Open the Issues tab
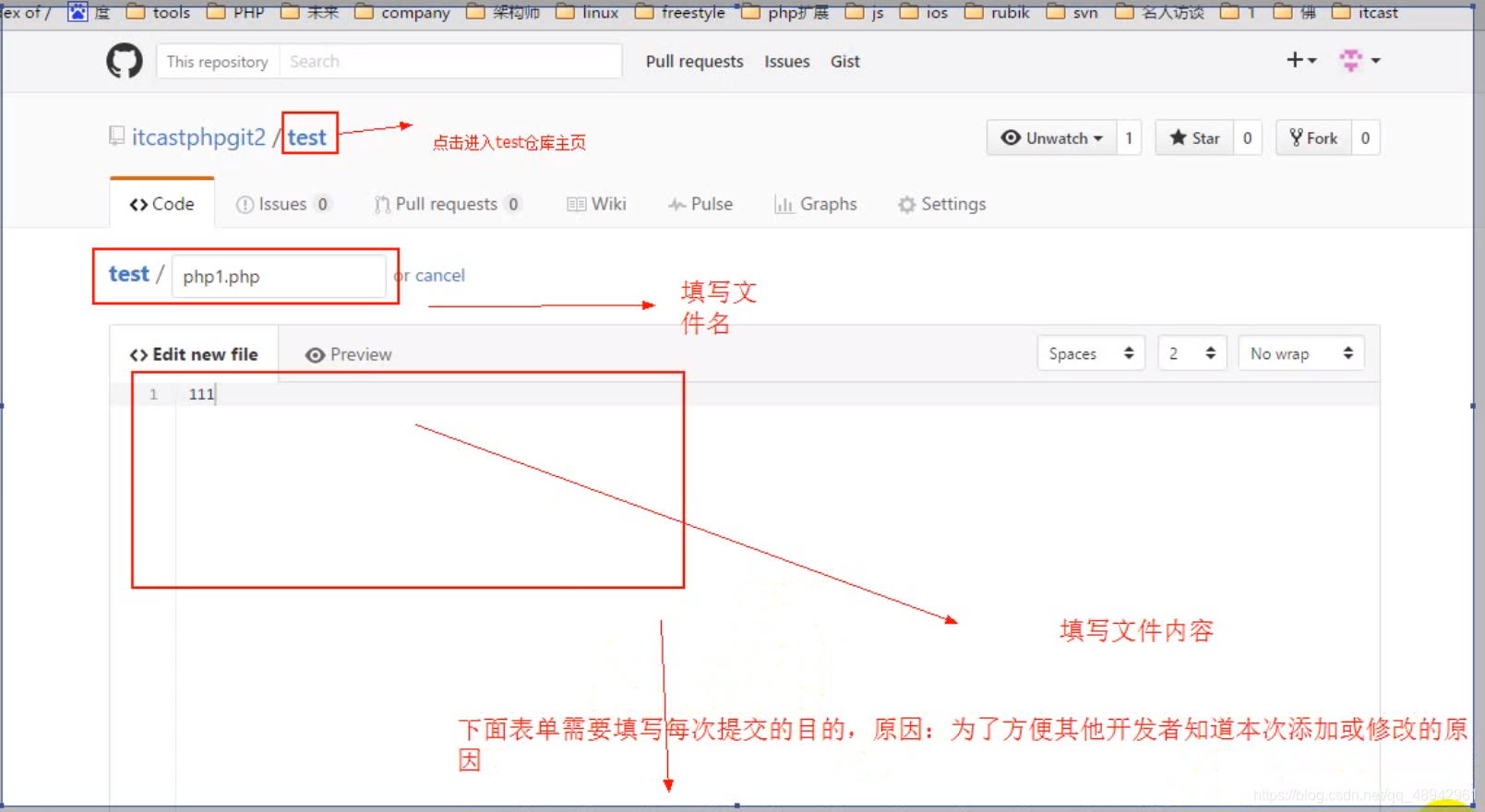1485x812 pixels. (x=283, y=204)
